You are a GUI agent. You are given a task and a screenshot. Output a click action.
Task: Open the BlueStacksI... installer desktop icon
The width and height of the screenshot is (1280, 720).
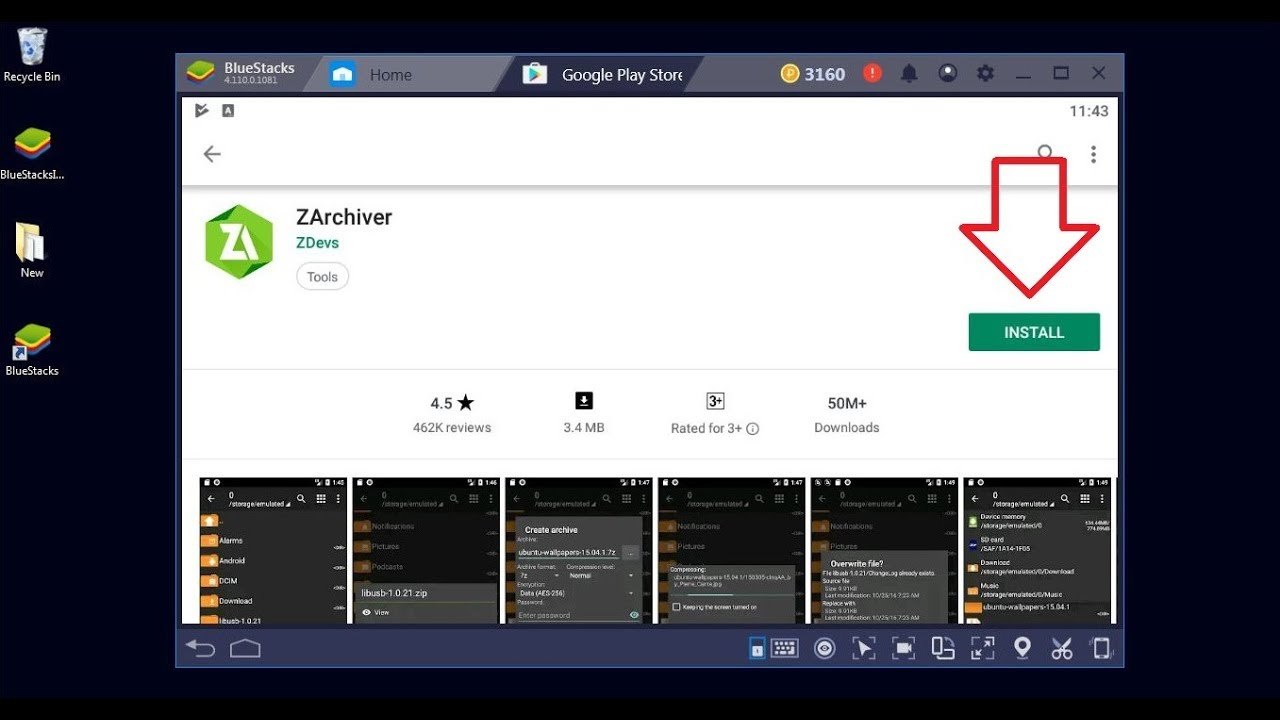(x=32, y=153)
